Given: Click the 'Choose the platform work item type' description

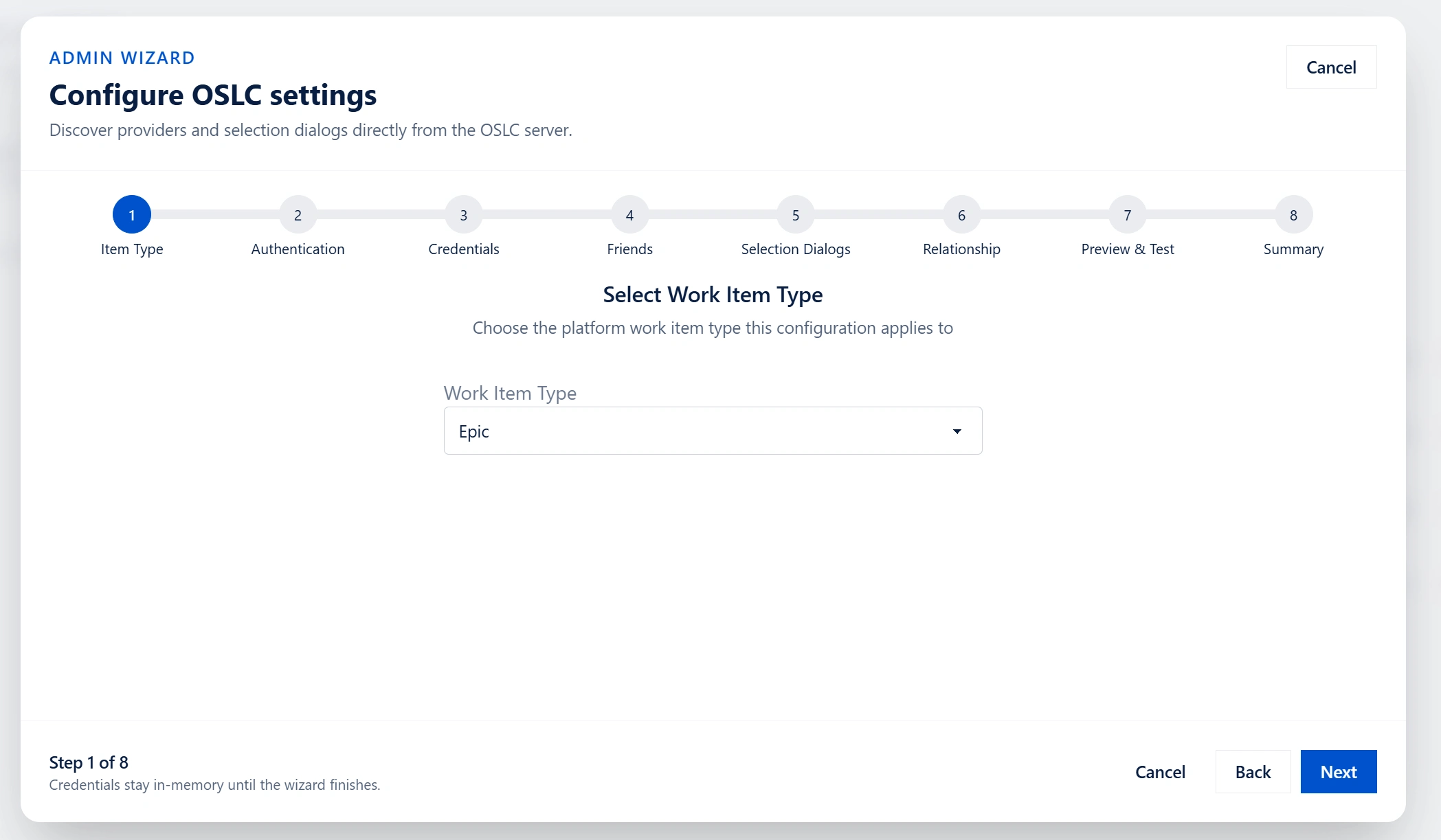Looking at the screenshot, I should [713, 328].
